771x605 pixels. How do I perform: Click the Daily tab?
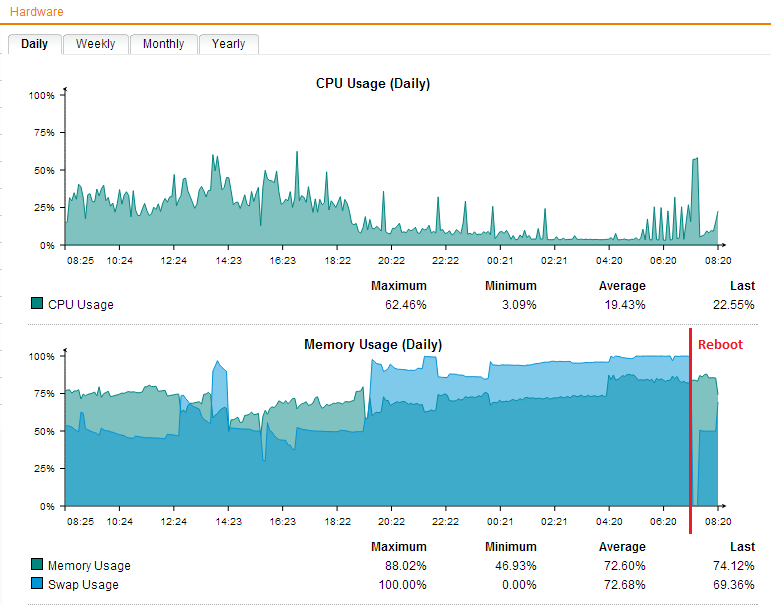tap(34, 44)
